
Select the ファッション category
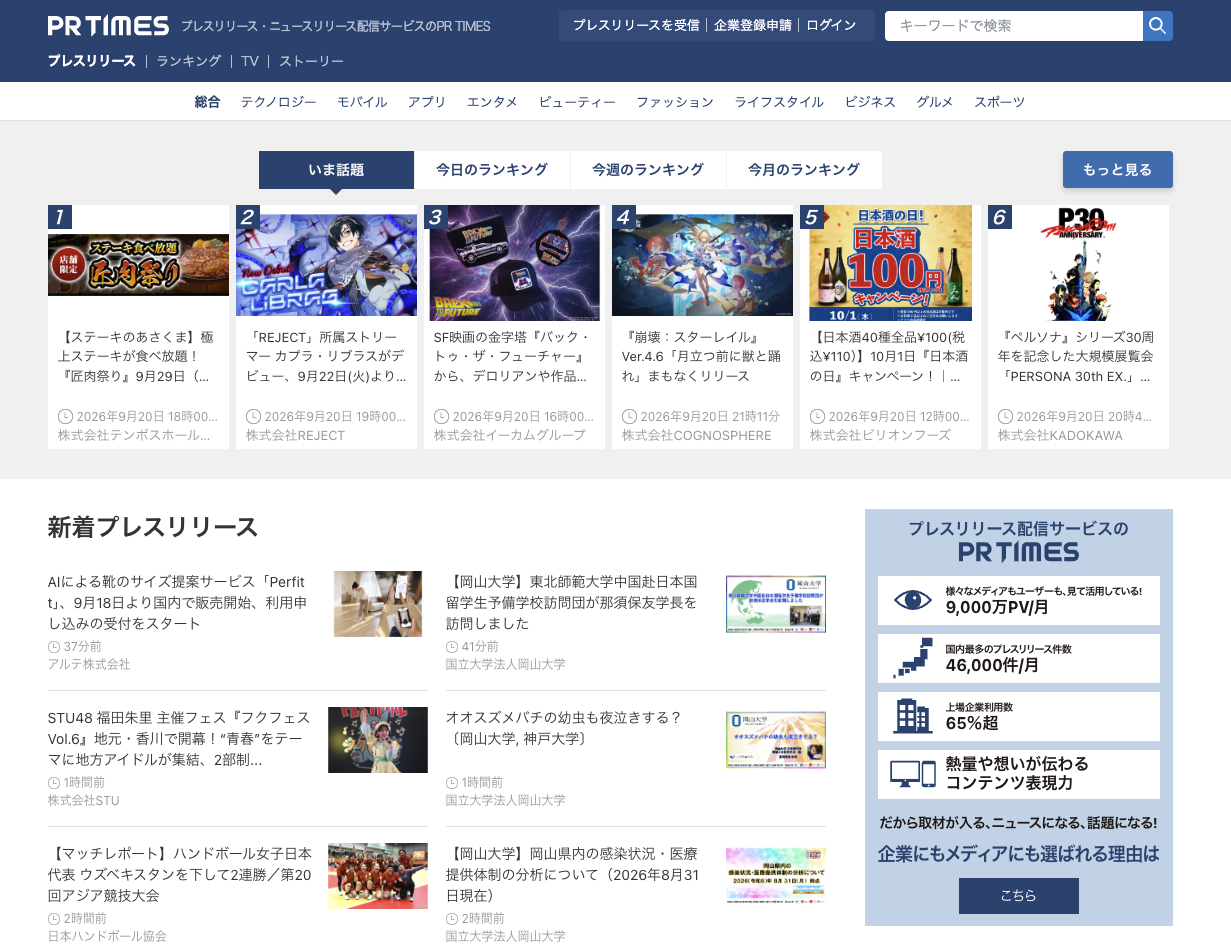[x=675, y=102]
